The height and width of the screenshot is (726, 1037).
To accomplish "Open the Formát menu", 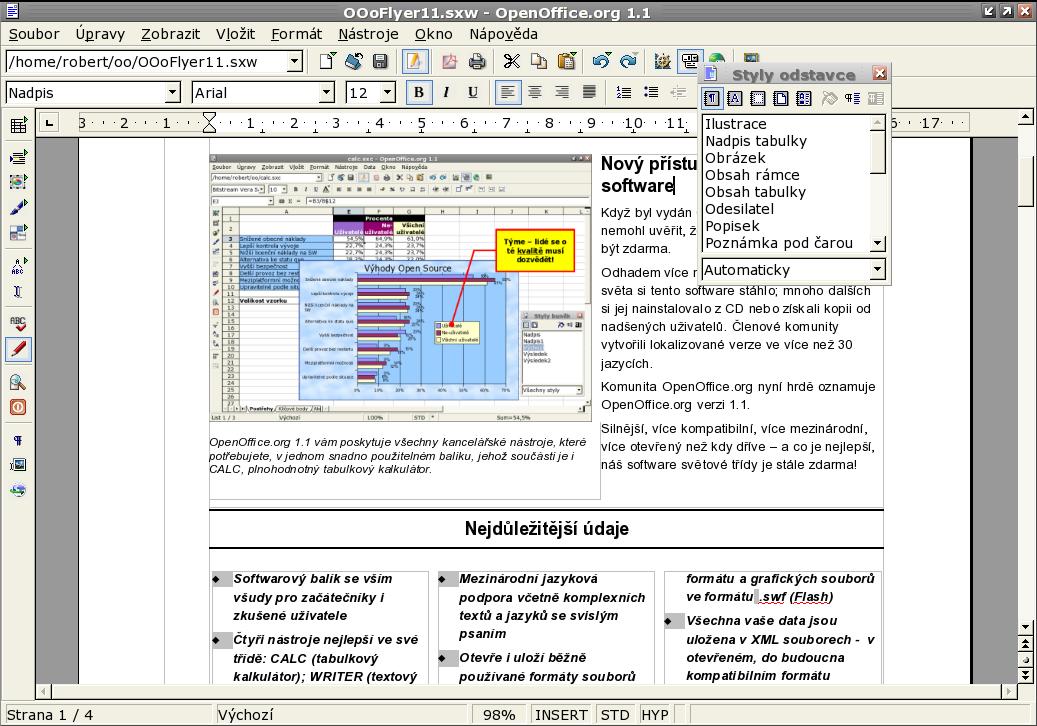I will tap(296, 34).
